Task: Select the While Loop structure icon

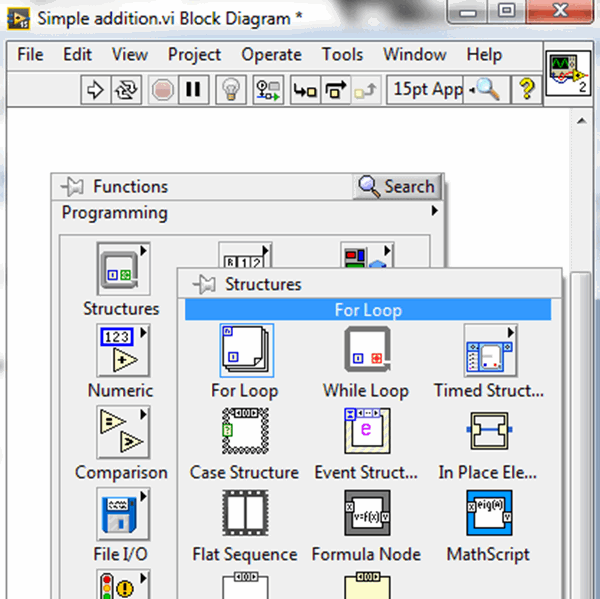Action: point(367,350)
